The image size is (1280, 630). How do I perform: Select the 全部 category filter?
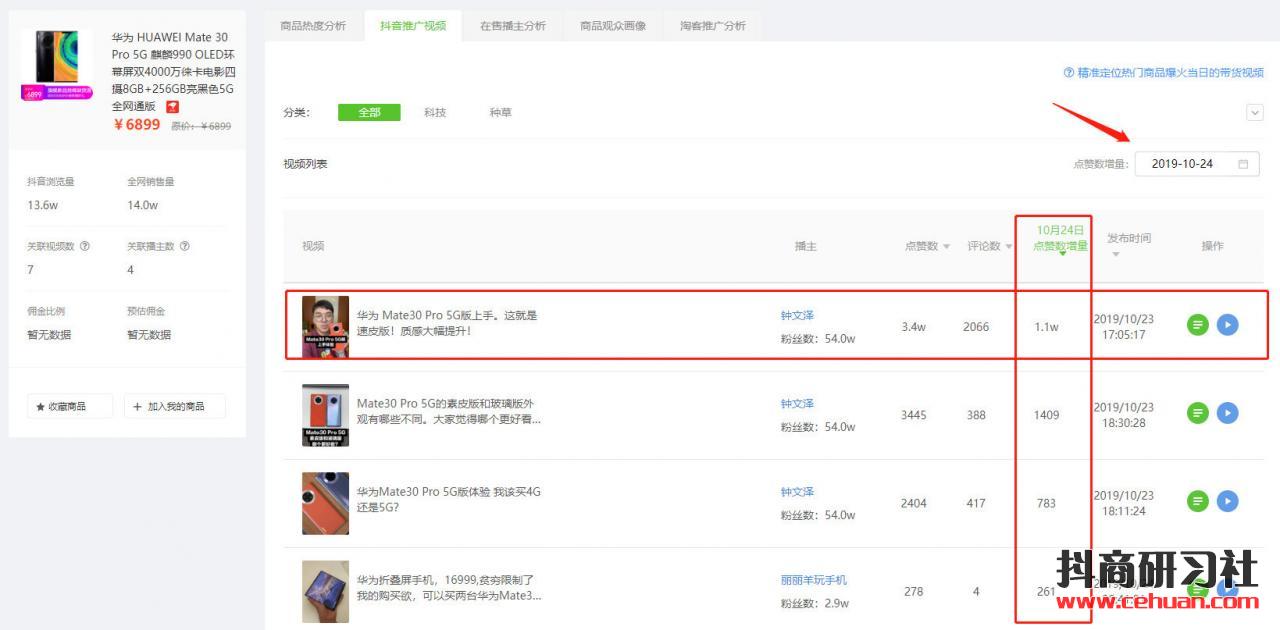pyautogui.click(x=369, y=112)
